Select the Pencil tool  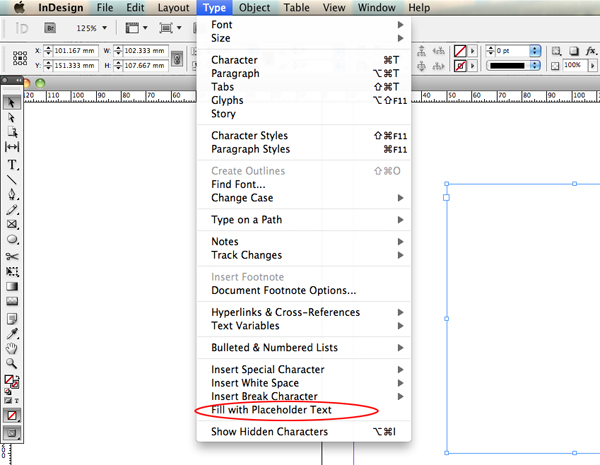[11, 210]
